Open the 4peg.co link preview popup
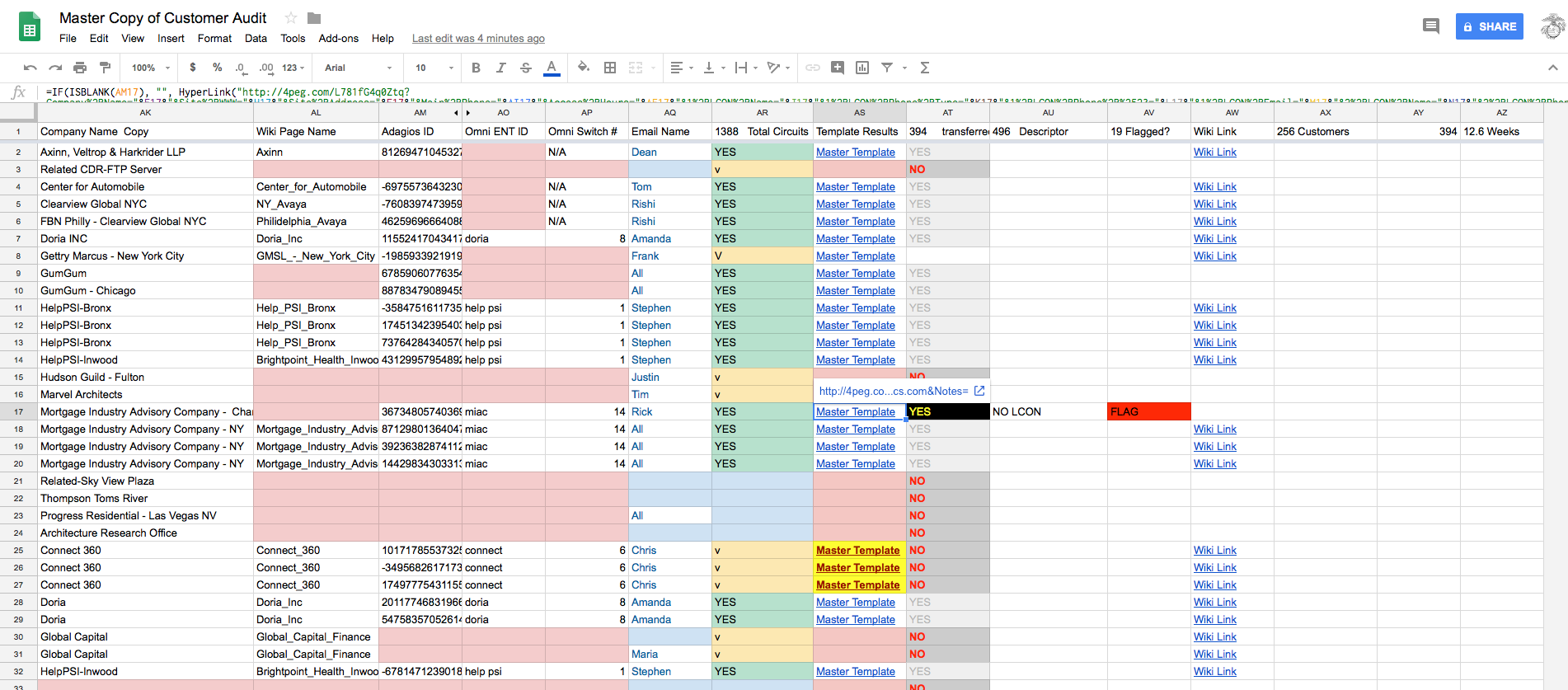Screen dimensions: 1568x690 (x=901, y=391)
